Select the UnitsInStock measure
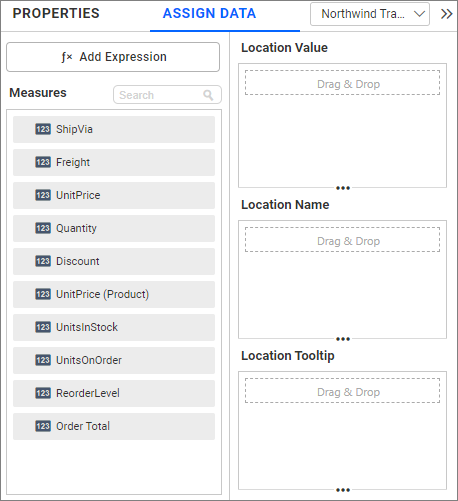458x501 pixels. (x=114, y=327)
